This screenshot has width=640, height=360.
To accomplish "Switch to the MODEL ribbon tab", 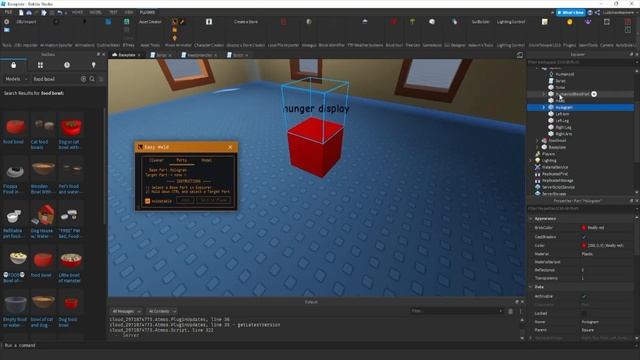I will [x=96, y=13].
